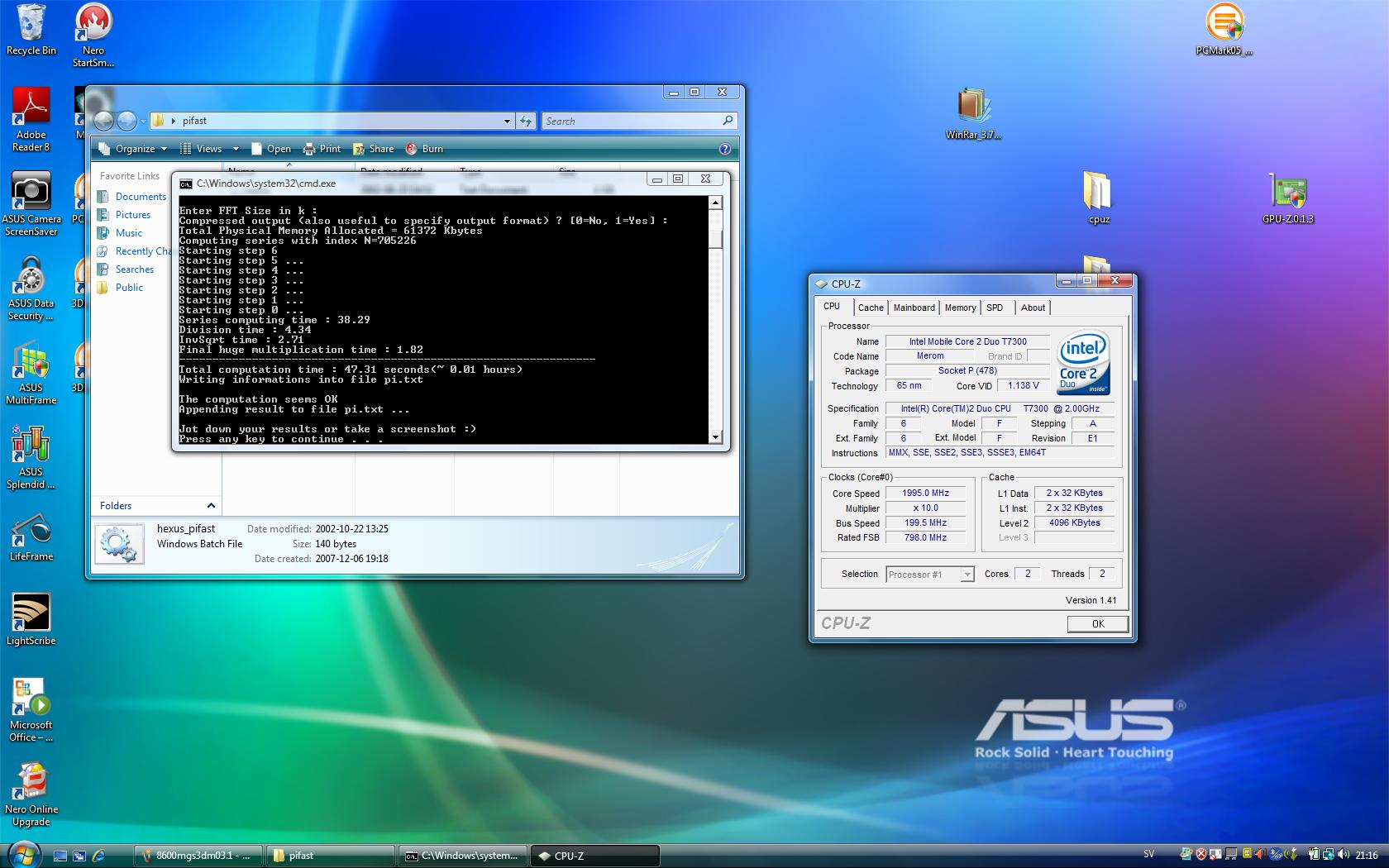Open the Nero StartSmart desktop icon

[93, 36]
